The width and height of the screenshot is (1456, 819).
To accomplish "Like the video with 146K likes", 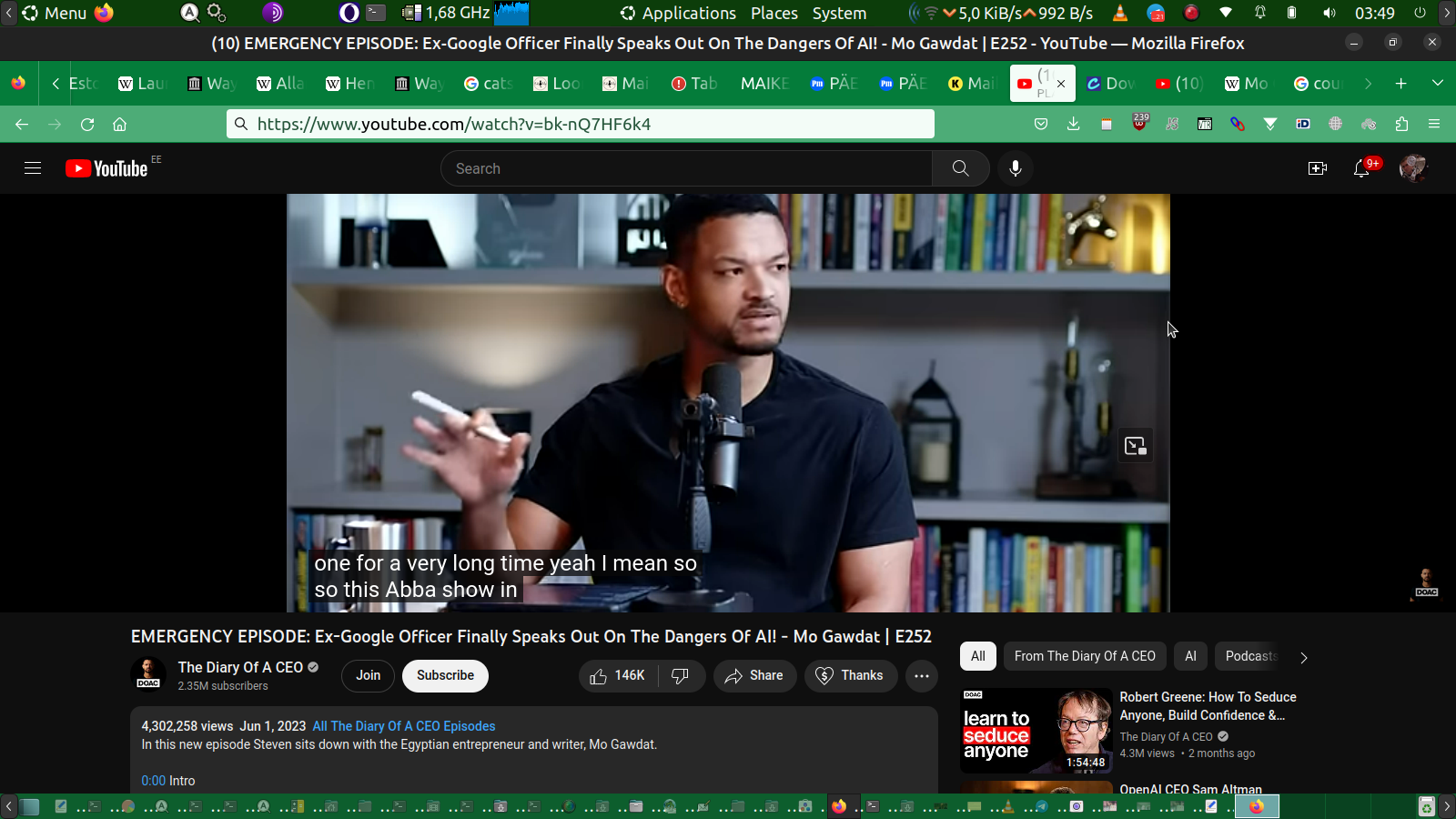I will coord(617,675).
